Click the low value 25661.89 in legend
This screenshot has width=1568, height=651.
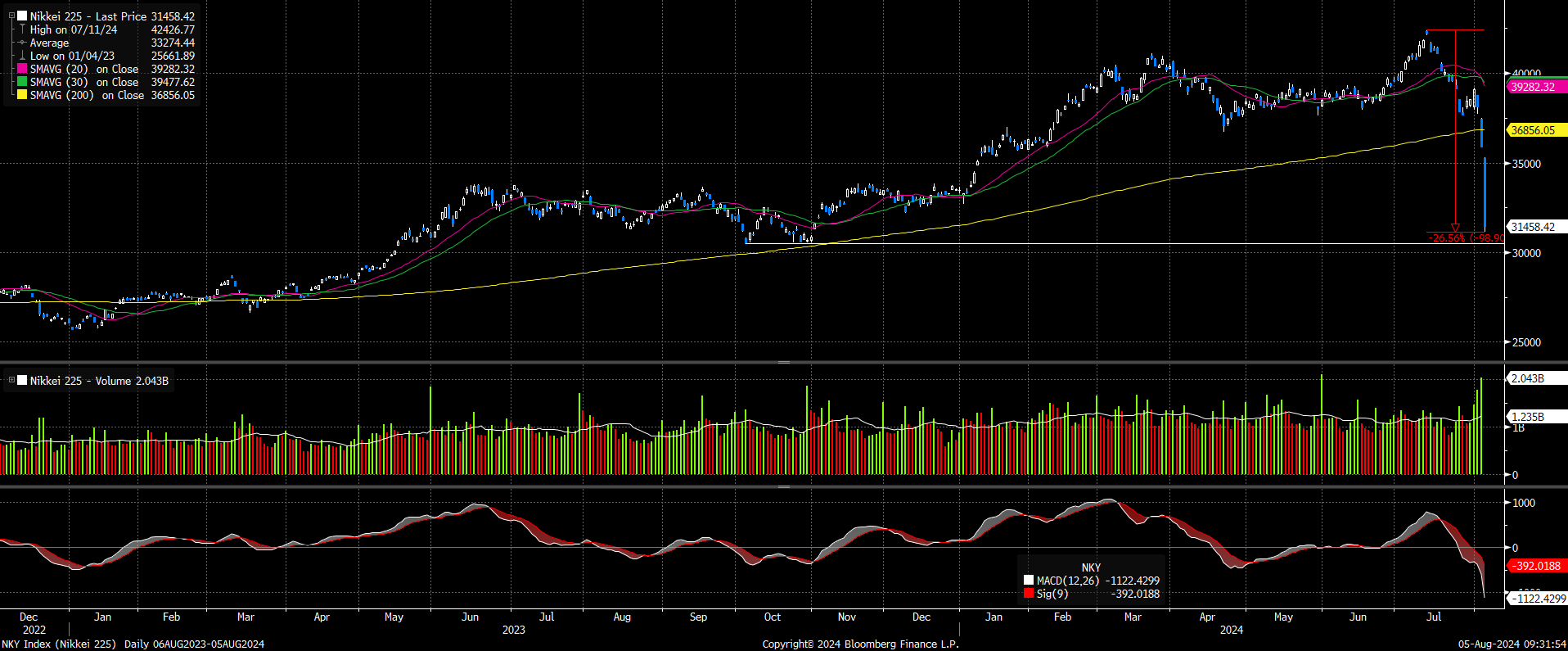pos(173,56)
